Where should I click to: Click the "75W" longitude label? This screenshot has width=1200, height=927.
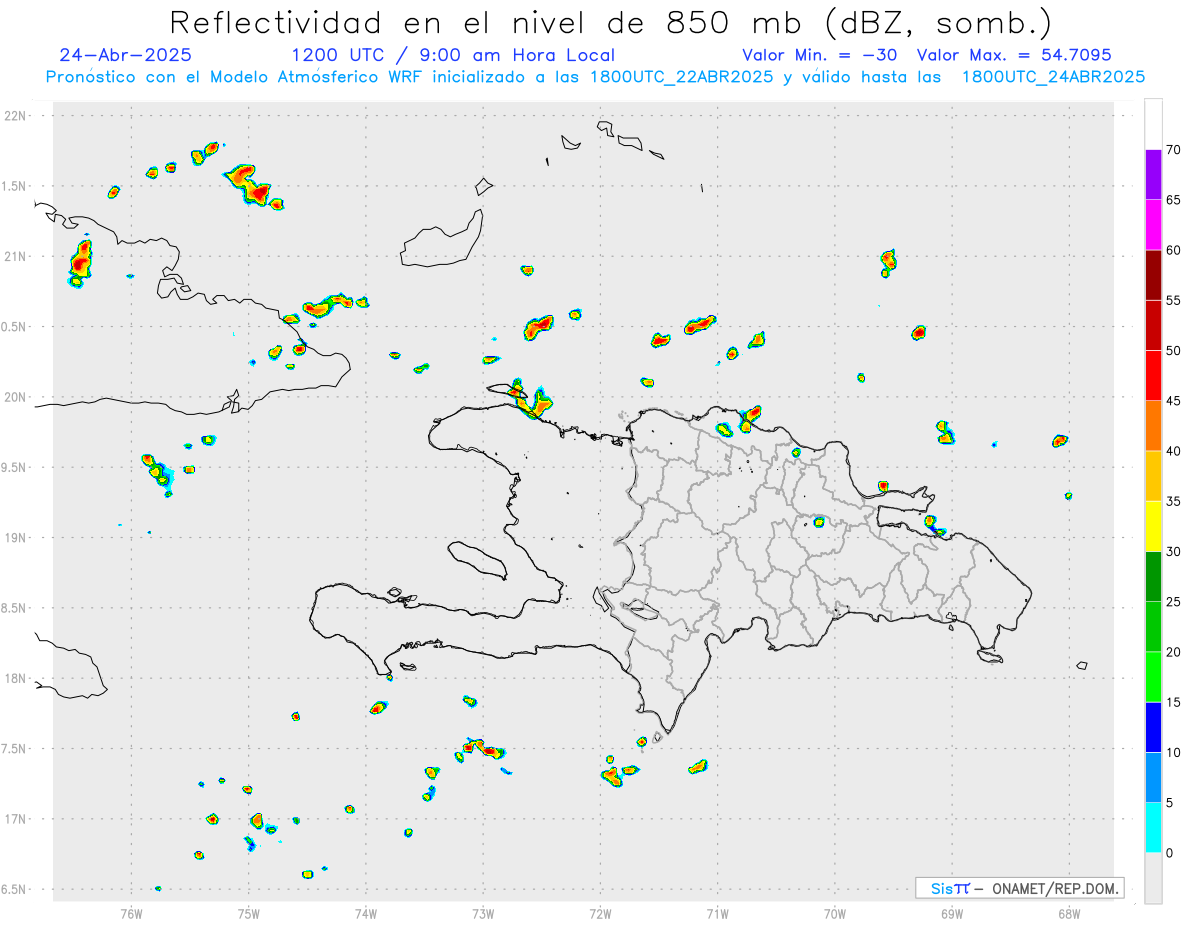pos(249,914)
